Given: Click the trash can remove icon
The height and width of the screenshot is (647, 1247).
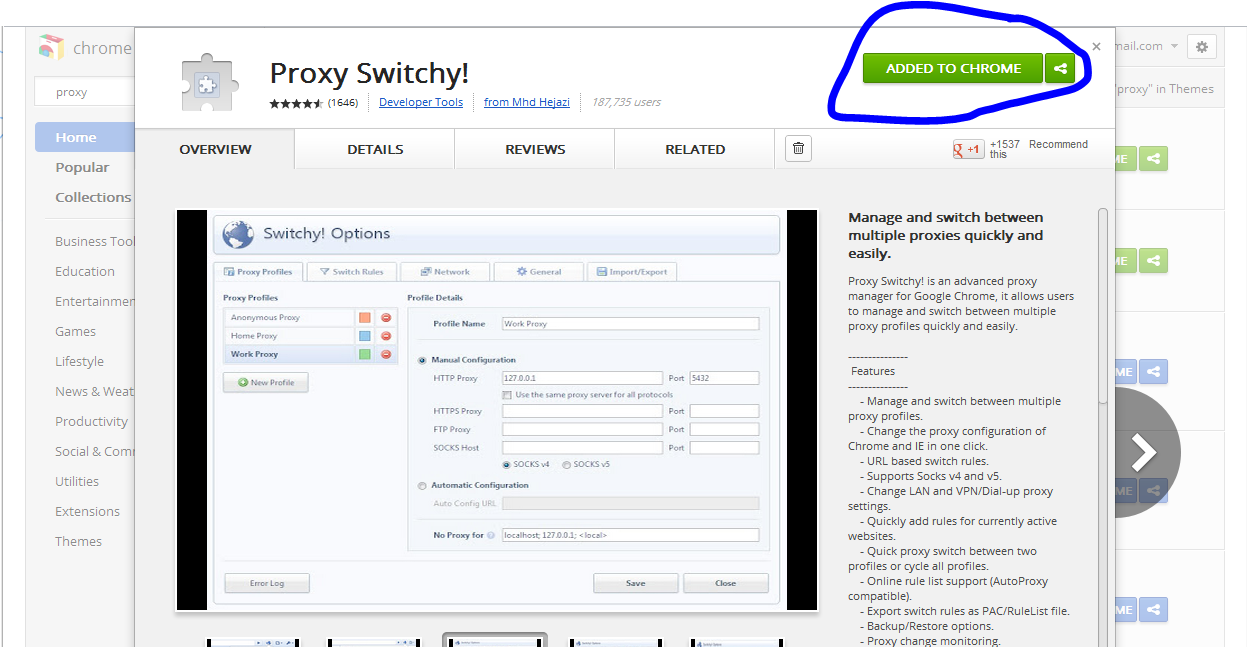Looking at the screenshot, I should 798,149.
